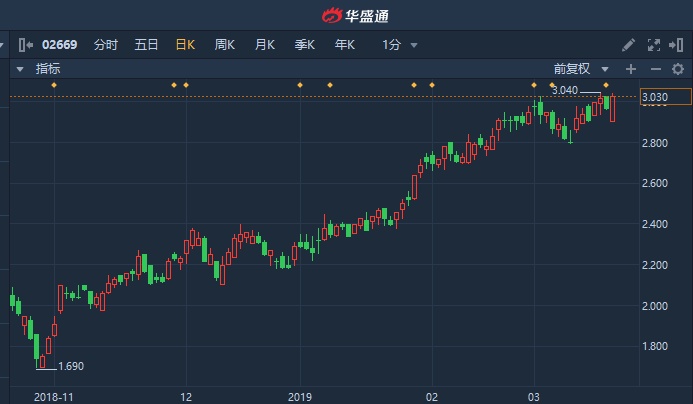Switch to the 五日 five-day tab

coord(146,45)
